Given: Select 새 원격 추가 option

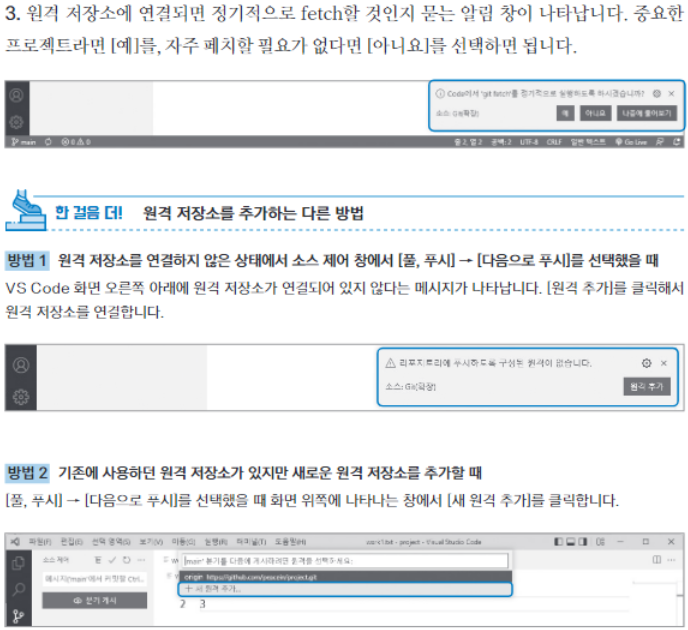Looking at the screenshot, I should 345,589.
